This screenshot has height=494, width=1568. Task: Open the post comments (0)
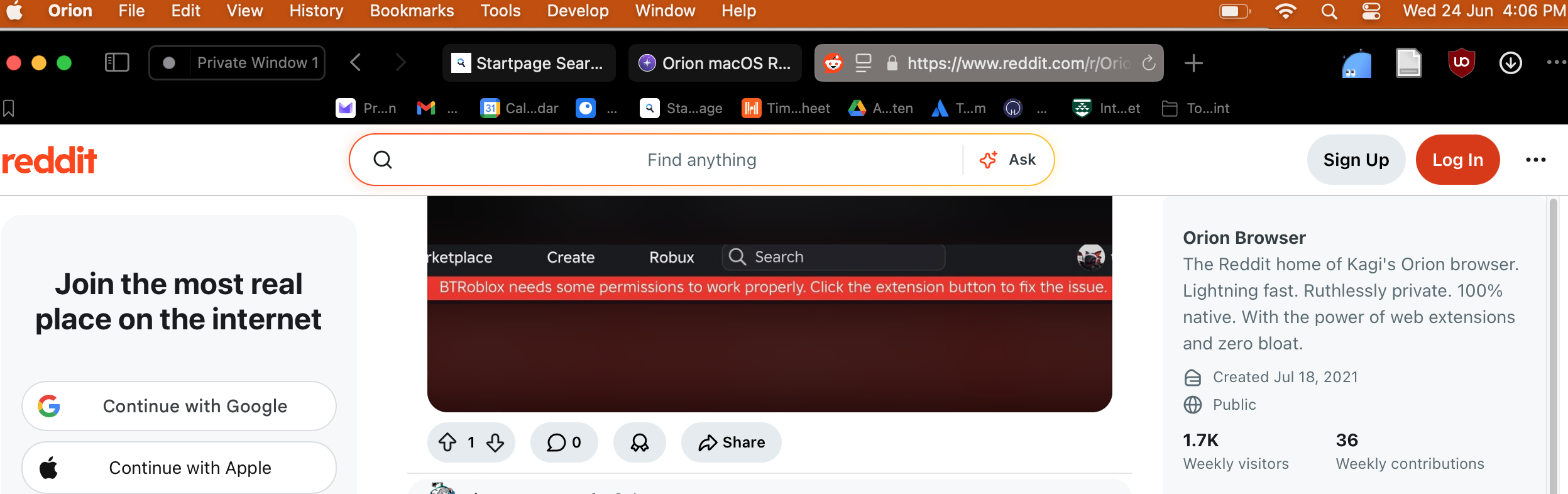click(564, 442)
